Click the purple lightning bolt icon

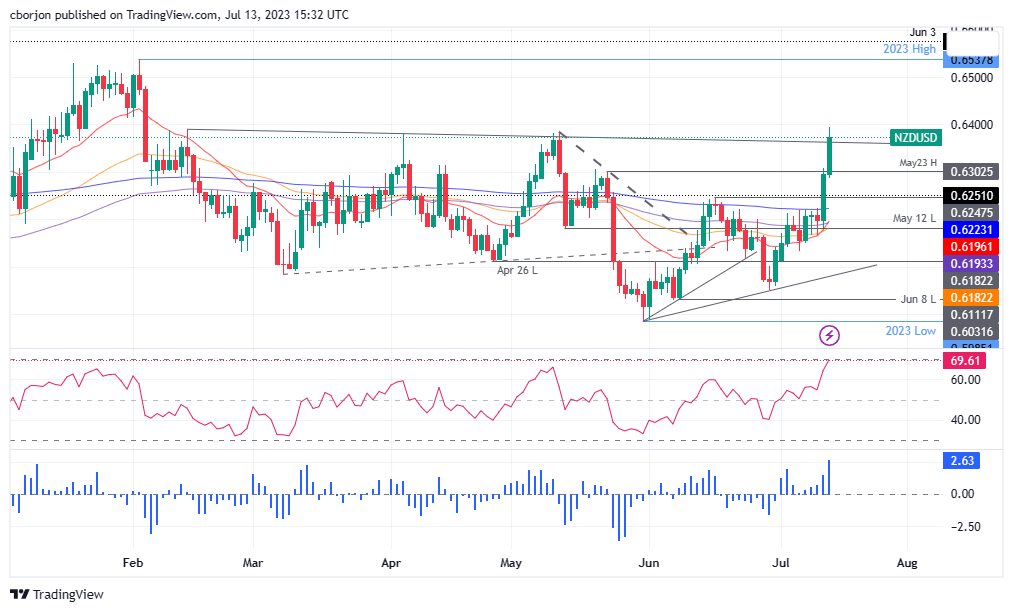coord(828,333)
